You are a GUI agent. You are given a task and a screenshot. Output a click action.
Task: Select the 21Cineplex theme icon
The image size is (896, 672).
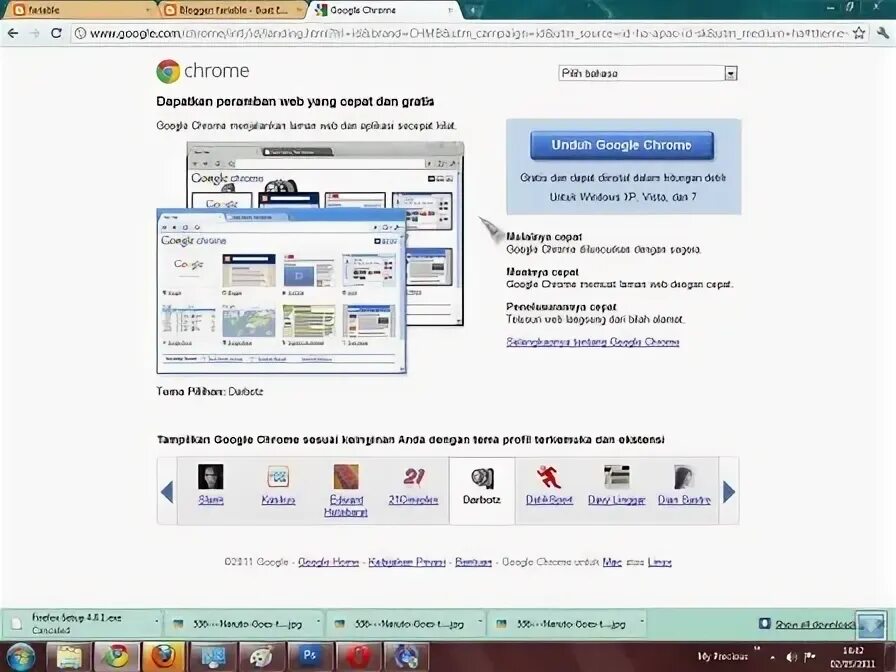tap(414, 477)
